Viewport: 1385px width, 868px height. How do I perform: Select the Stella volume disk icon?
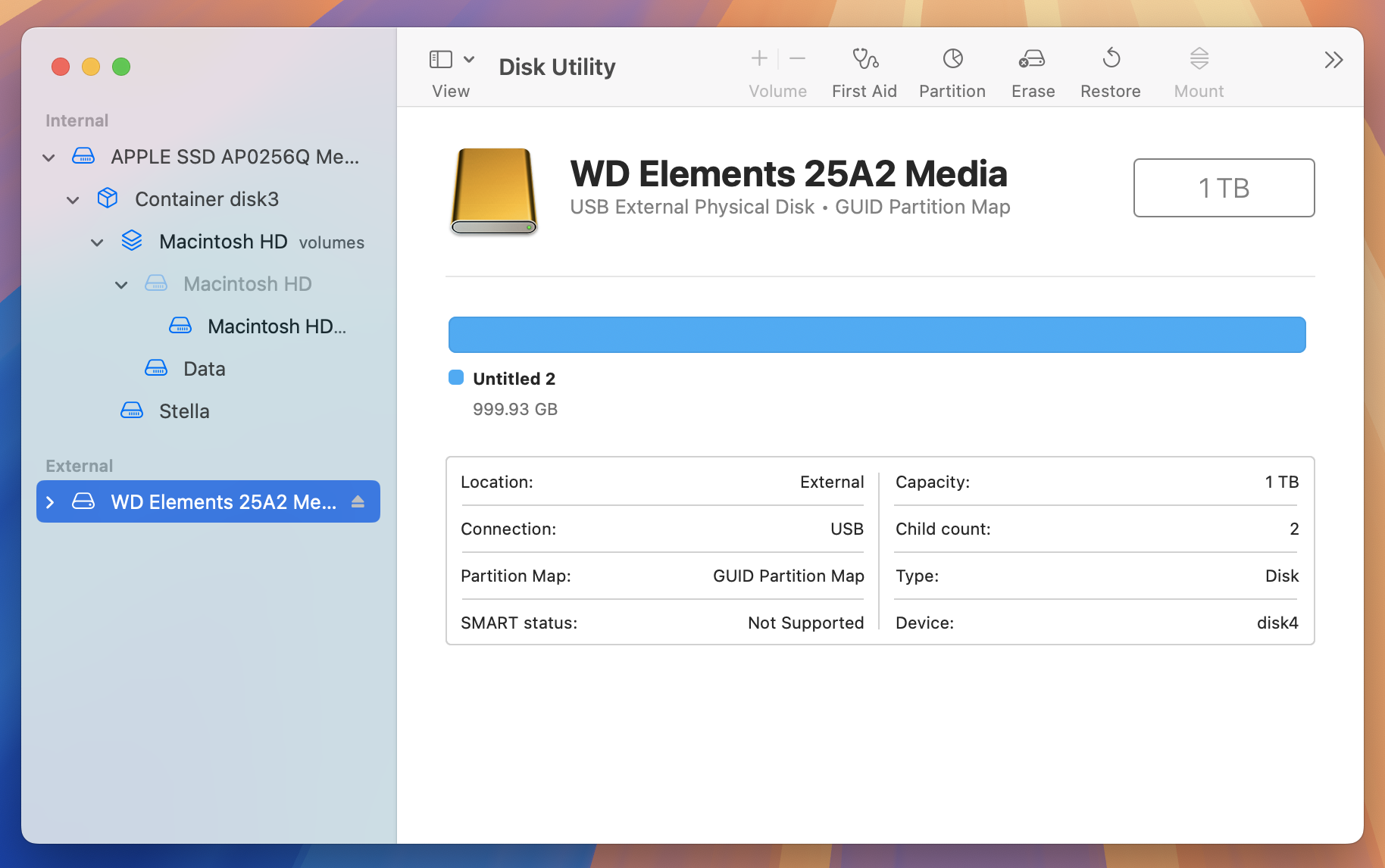132,411
